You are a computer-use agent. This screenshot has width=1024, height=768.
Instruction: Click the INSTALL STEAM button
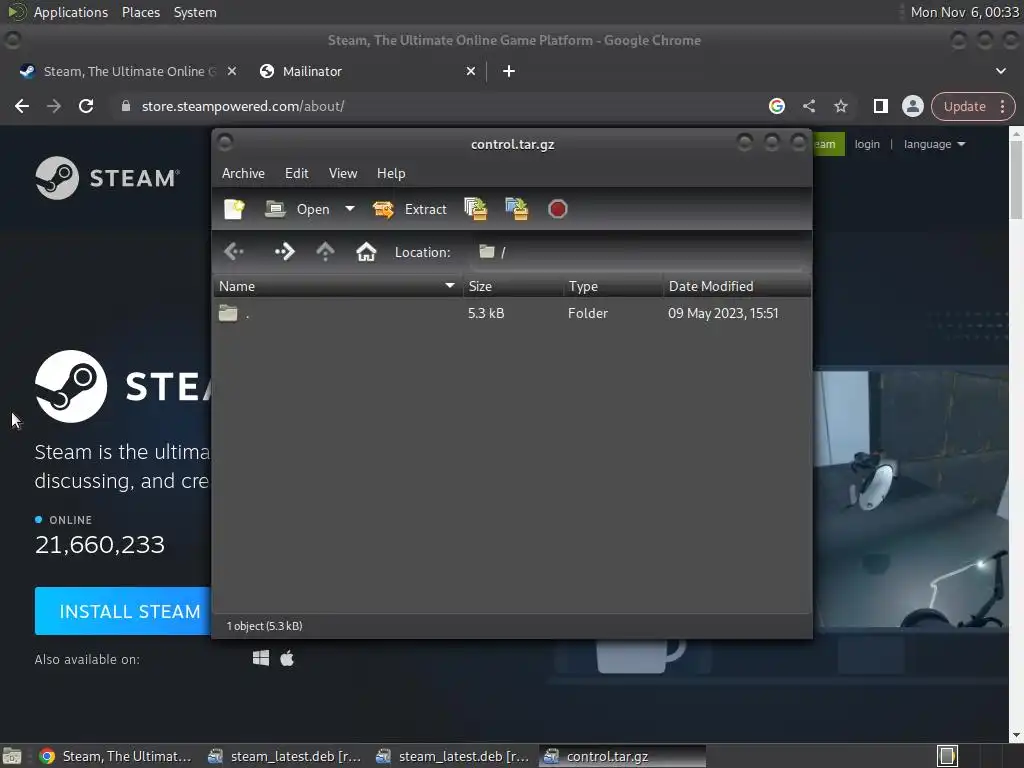click(123, 611)
